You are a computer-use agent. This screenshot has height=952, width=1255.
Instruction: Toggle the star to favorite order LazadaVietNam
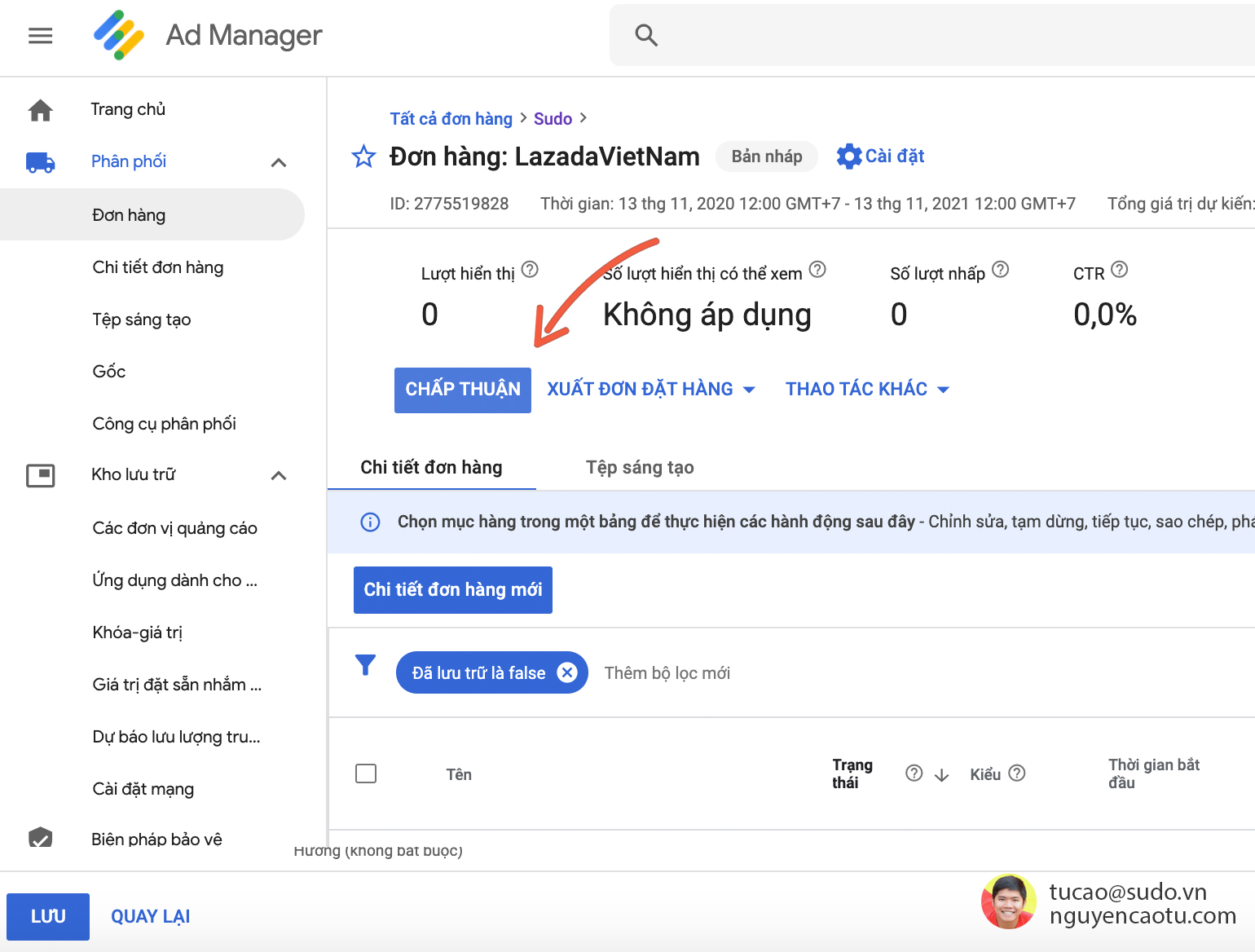(x=363, y=156)
